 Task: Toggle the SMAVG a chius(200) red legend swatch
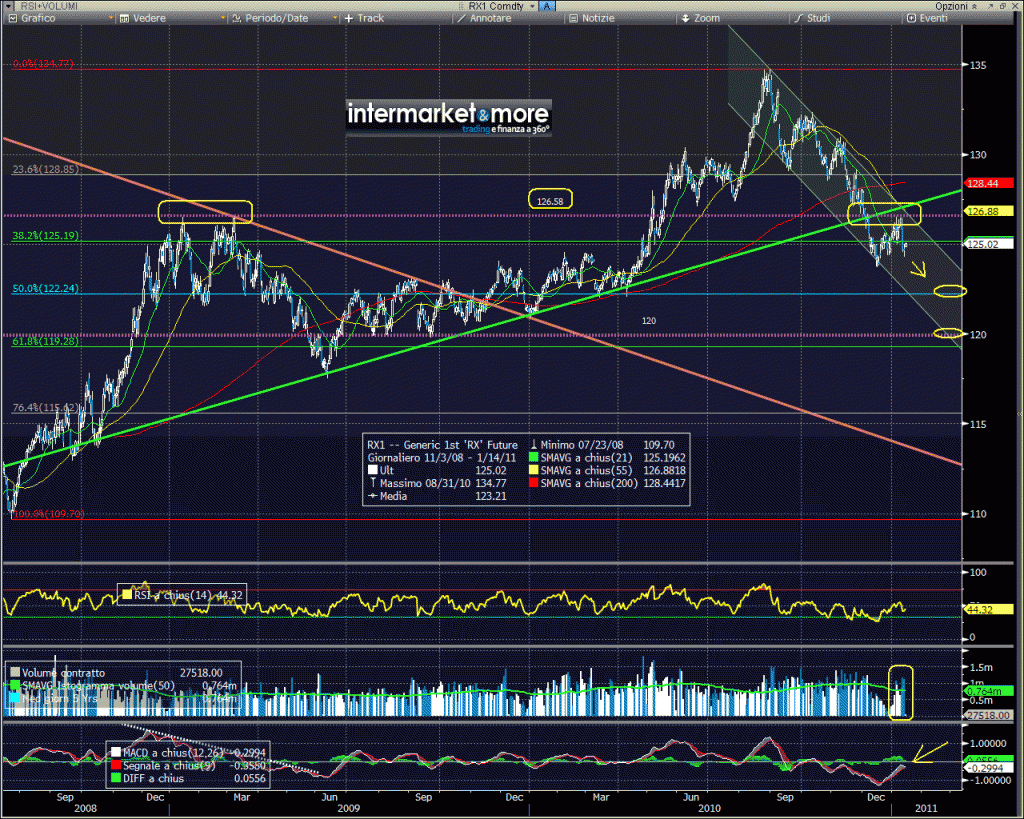(x=533, y=483)
